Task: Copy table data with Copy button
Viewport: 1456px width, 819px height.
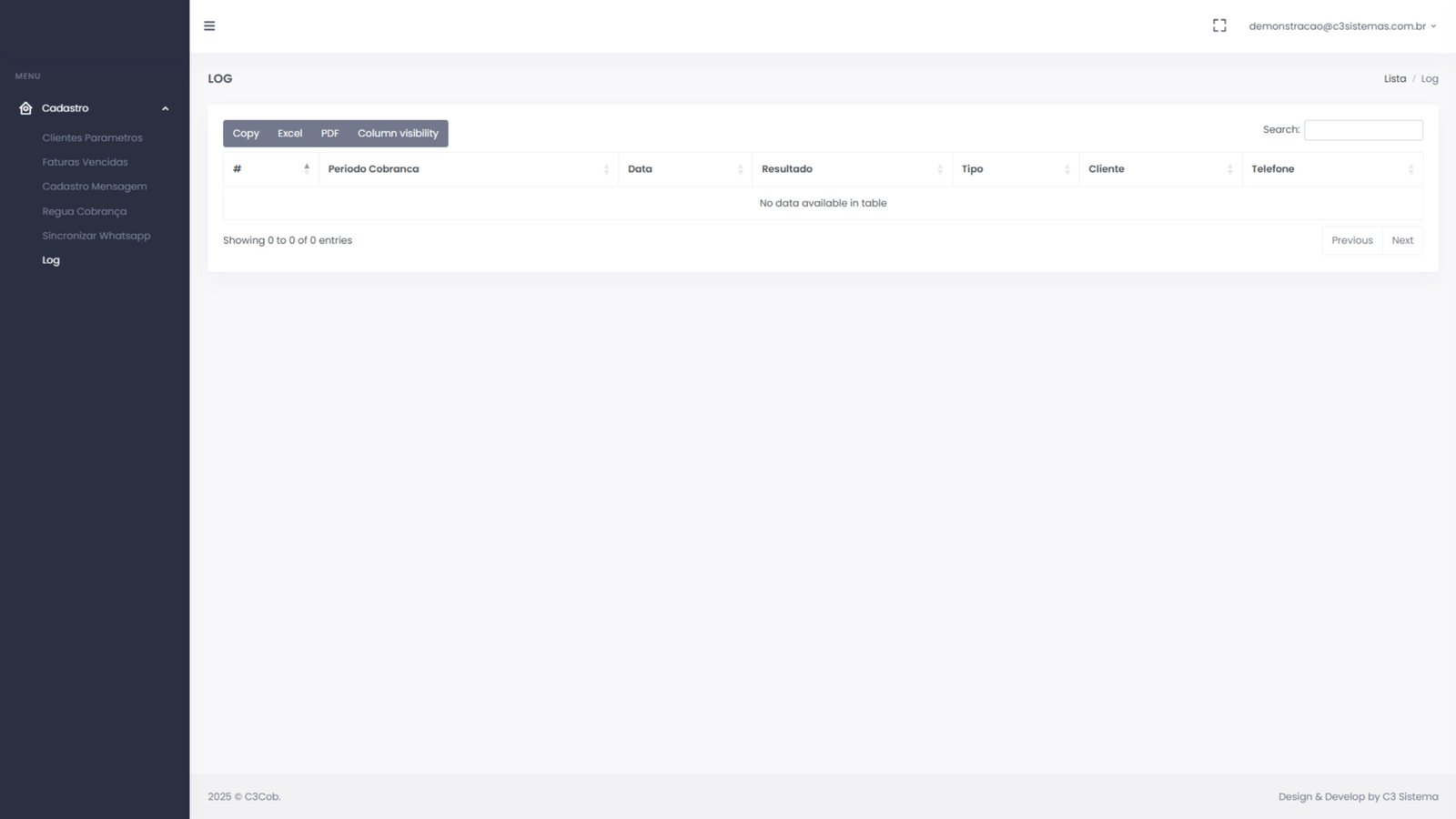Action: coord(246,134)
